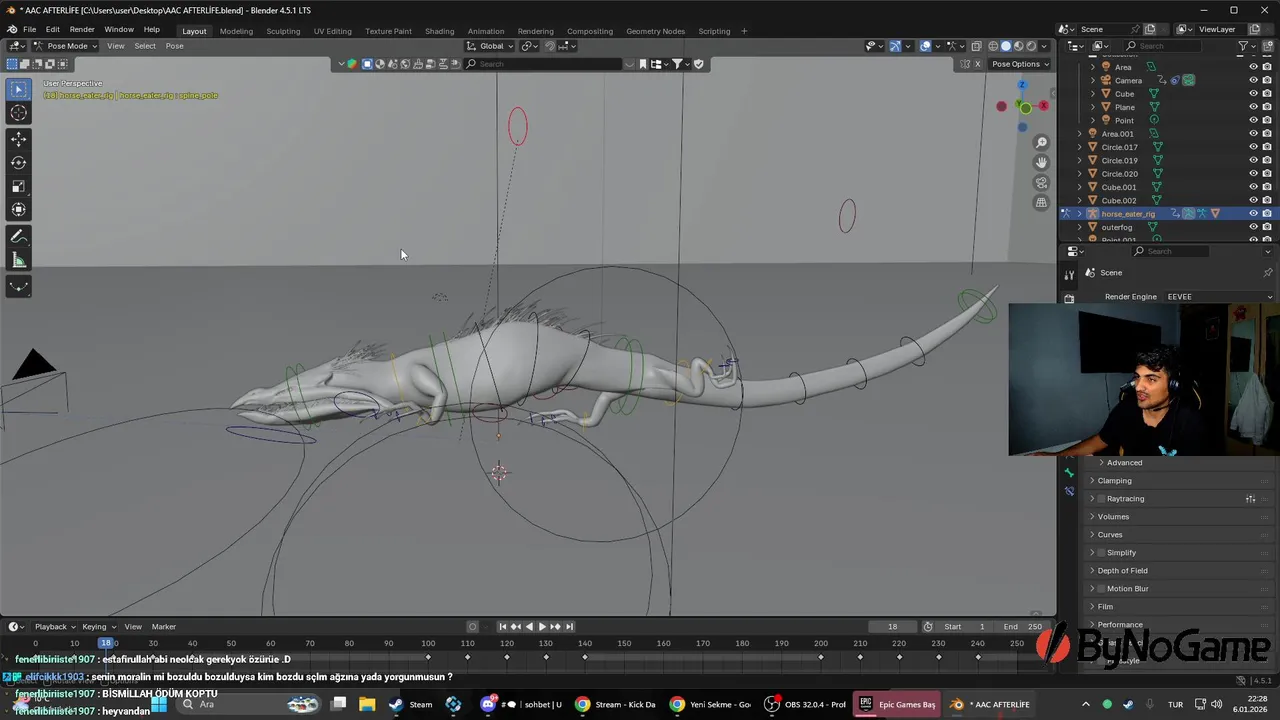The height and width of the screenshot is (720, 1280).
Task: Open the outliner filter funnel
Action: click(1243, 46)
